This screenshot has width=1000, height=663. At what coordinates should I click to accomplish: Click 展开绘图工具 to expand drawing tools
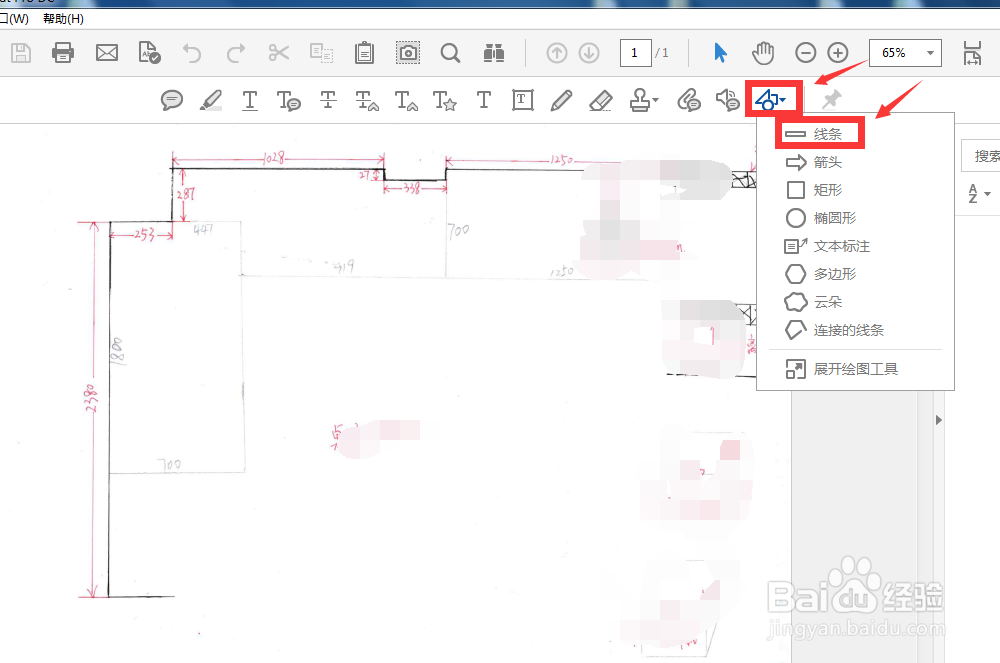click(855, 369)
